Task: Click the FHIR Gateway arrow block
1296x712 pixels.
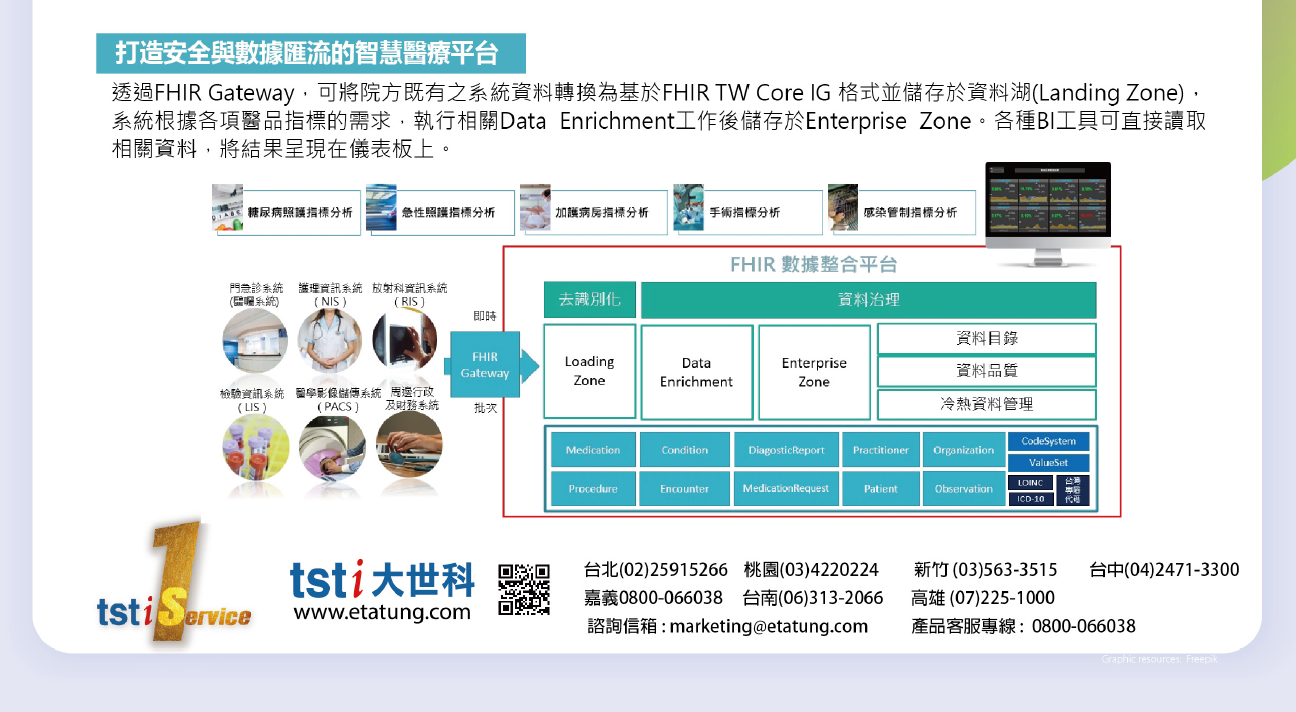Action: [x=488, y=365]
